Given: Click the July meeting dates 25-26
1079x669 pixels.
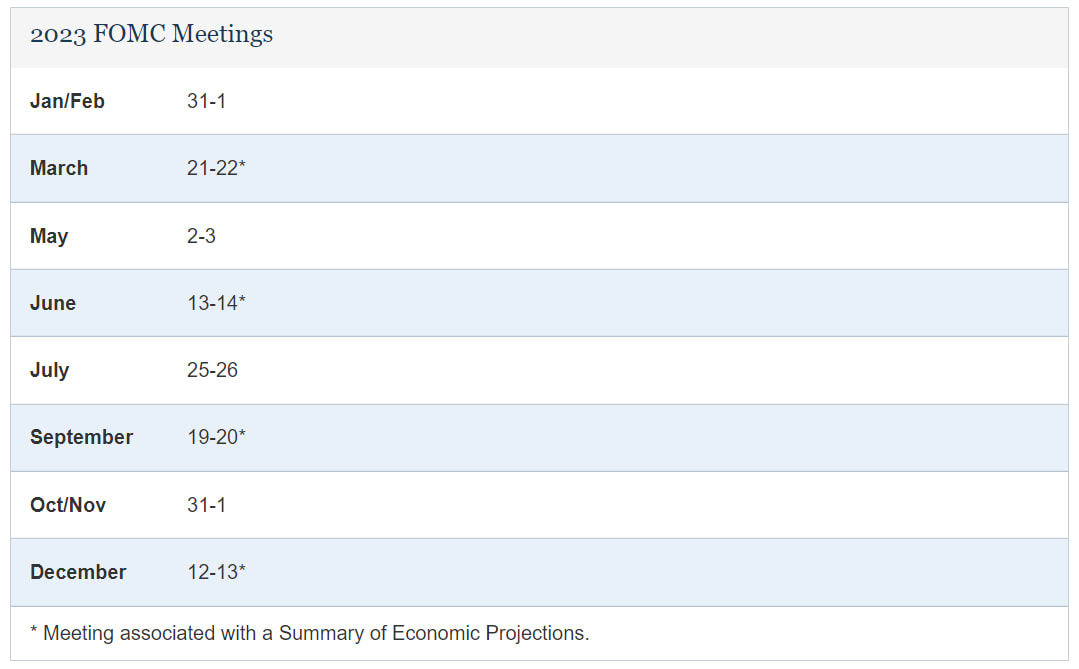Looking at the screenshot, I should [x=212, y=370].
